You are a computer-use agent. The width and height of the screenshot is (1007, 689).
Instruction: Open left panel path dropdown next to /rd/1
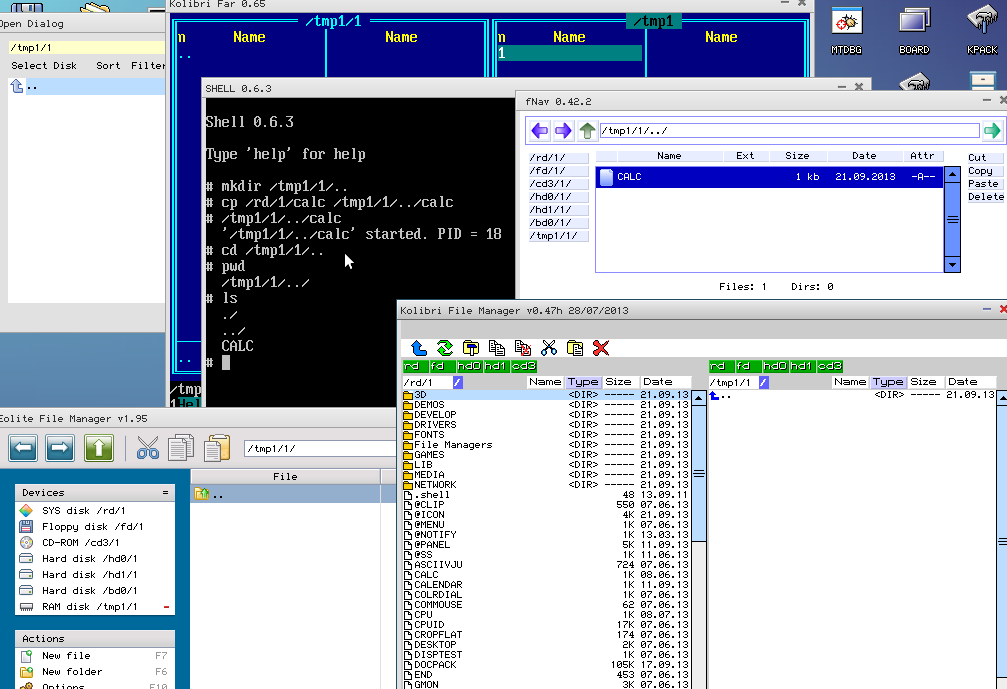coord(457,382)
